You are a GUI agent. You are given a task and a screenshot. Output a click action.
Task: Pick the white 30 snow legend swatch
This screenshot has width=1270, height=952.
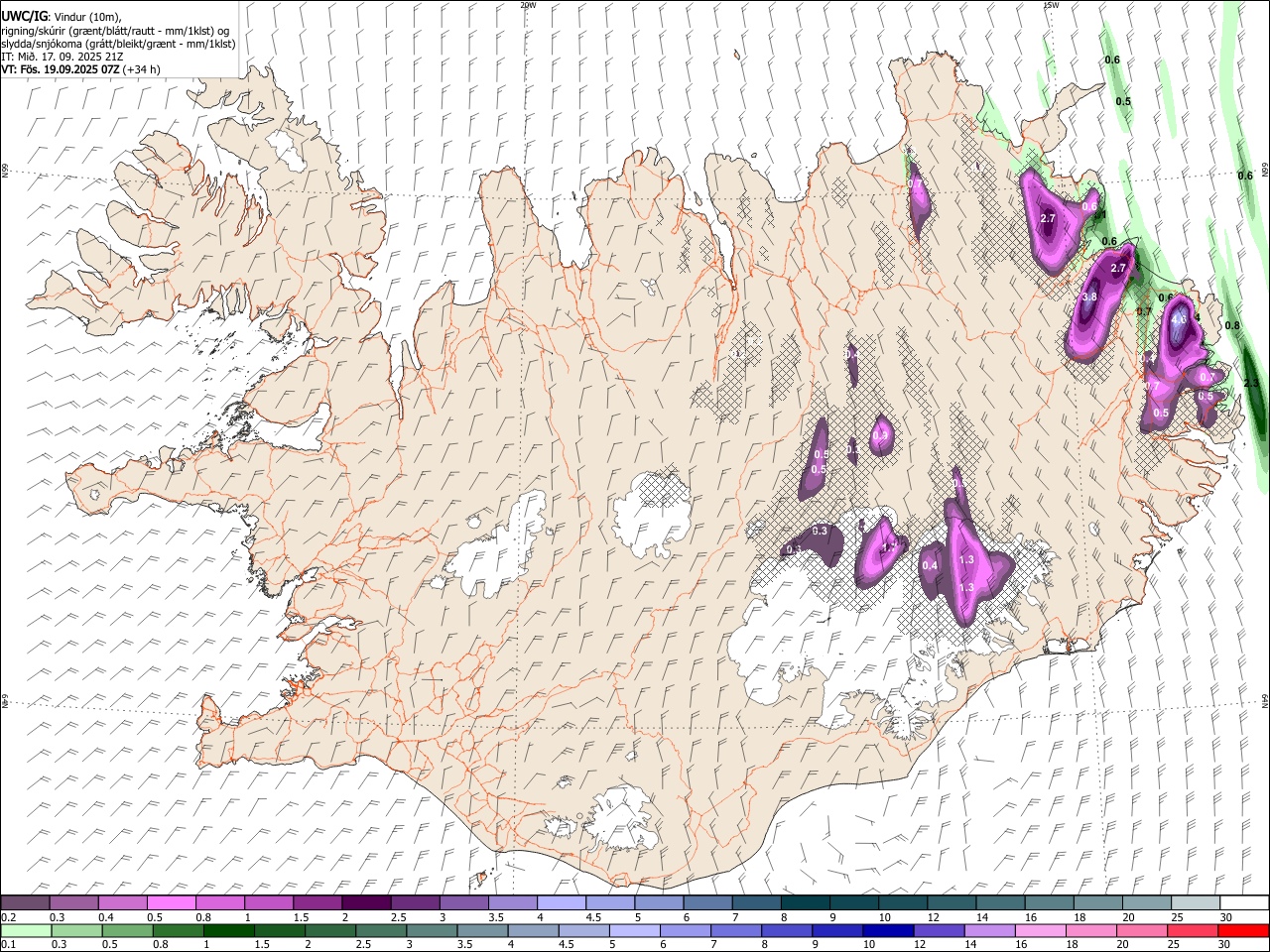[x=1244, y=903]
